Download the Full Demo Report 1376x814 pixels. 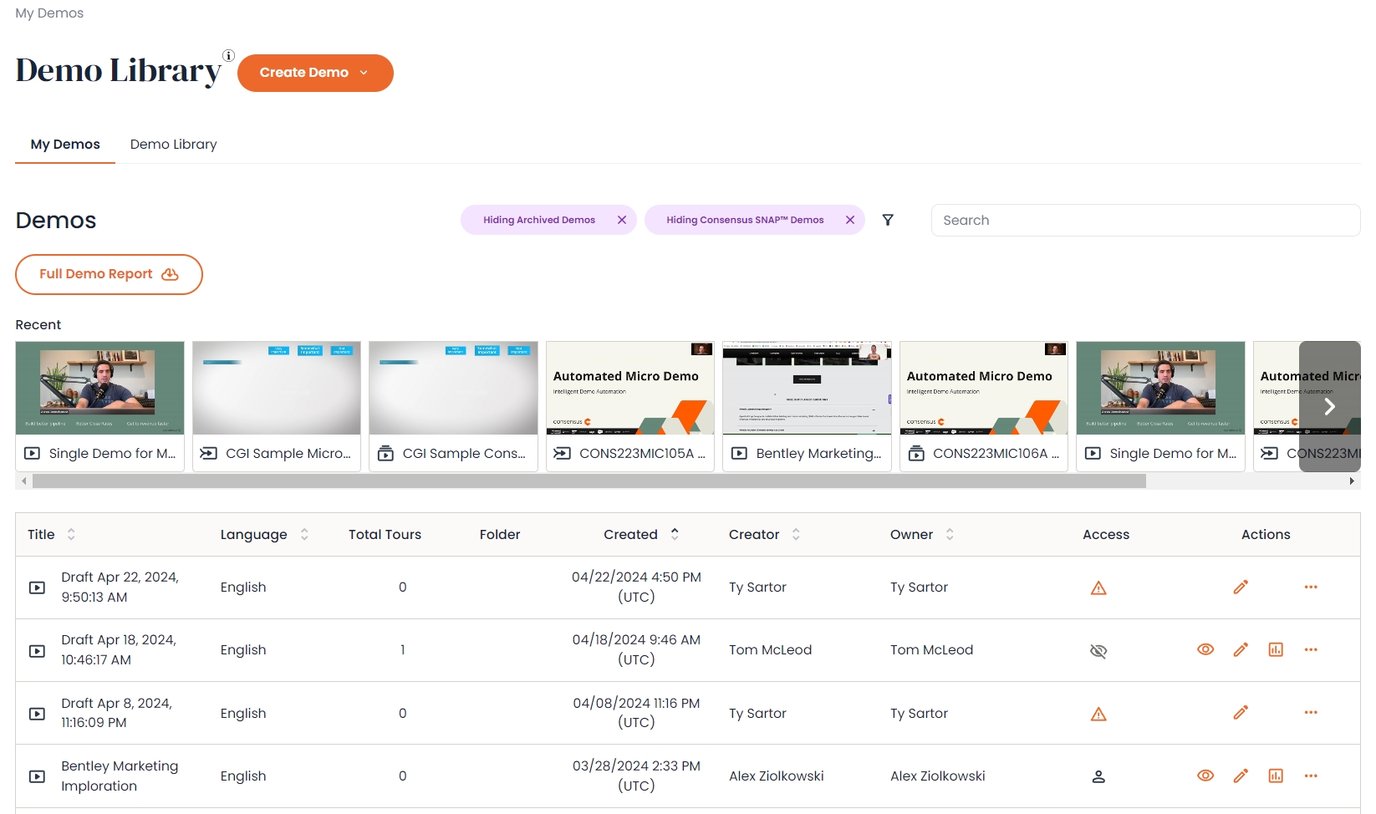click(108, 273)
